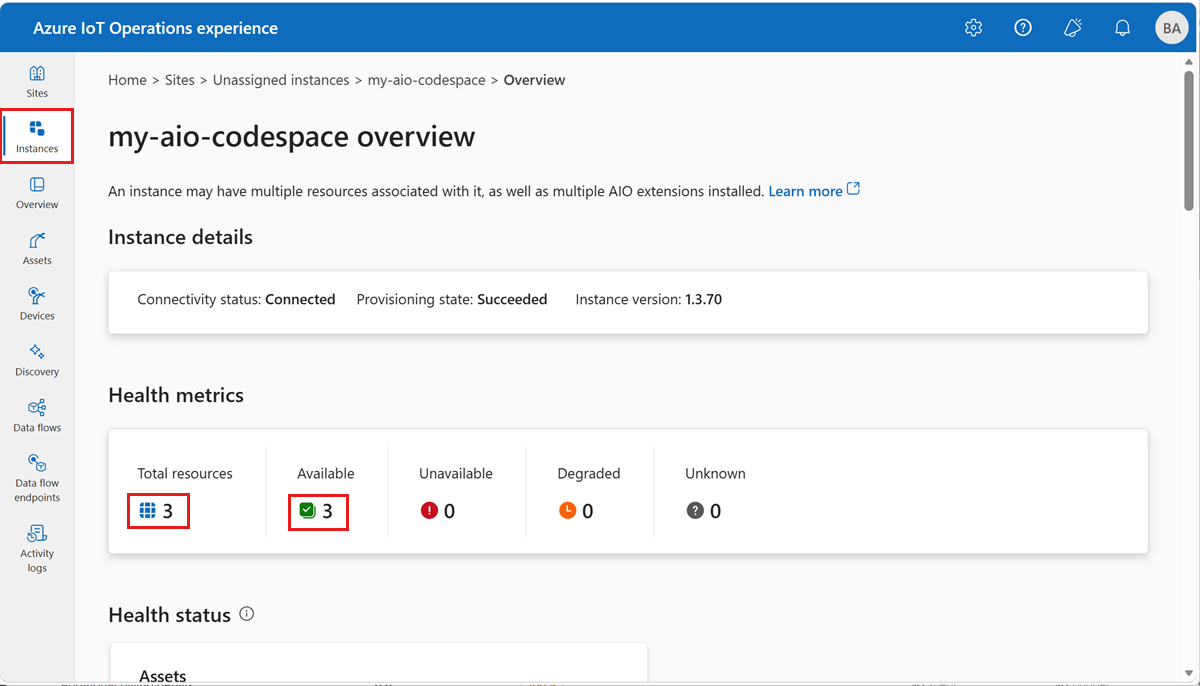The height and width of the screenshot is (686, 1200).
Task: Open Sites breadcrumb link
Action: [180, 80]
